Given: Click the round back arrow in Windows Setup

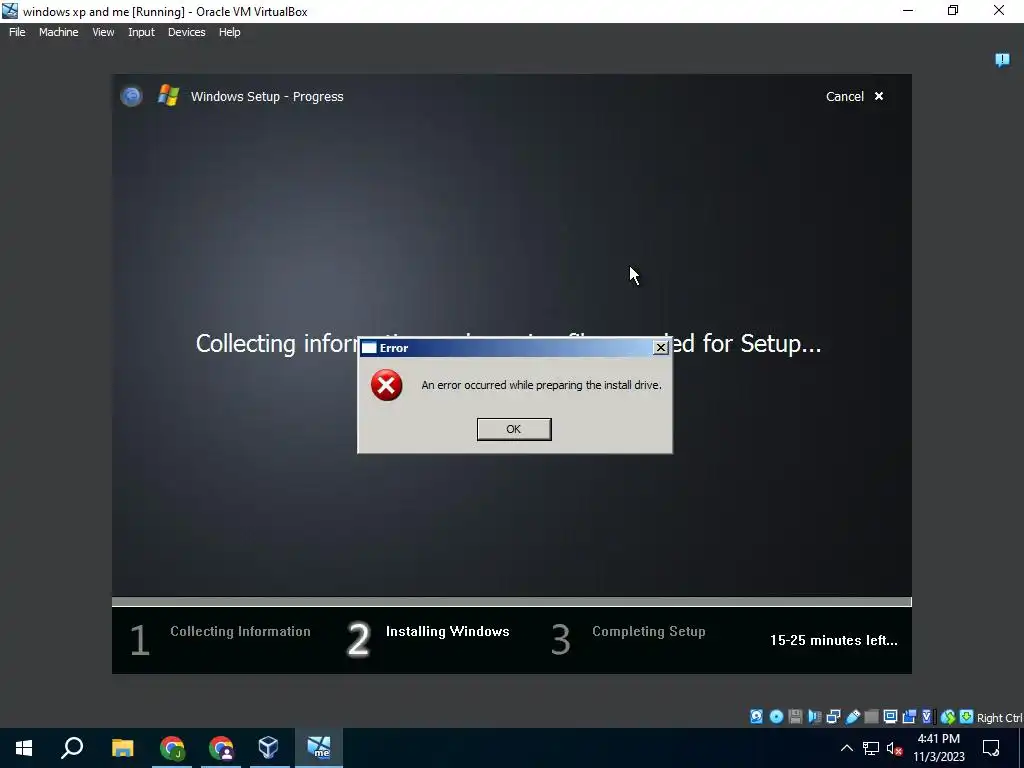Looking at the screenshot, I should pos(131,96).
